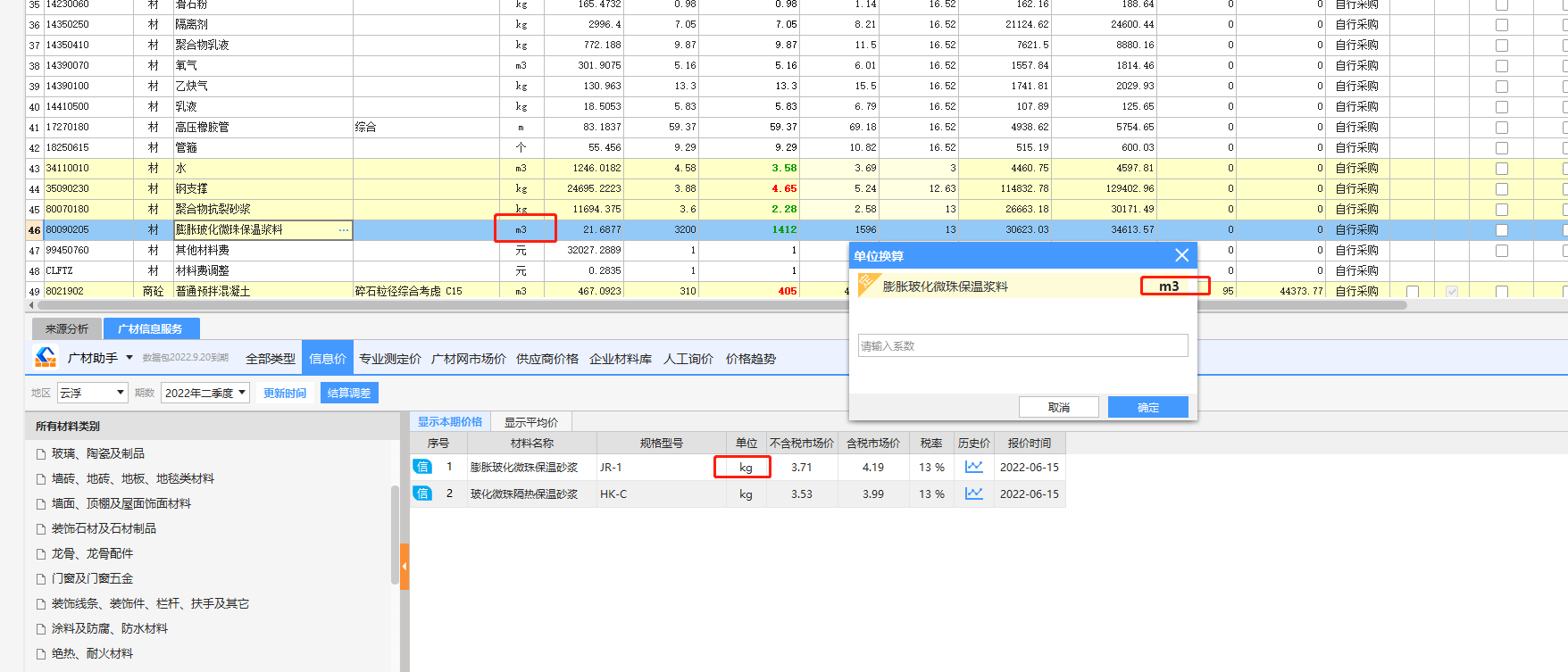
Task: Select 门窗及门窗五金 category
Action: click(x=92, y=578)
